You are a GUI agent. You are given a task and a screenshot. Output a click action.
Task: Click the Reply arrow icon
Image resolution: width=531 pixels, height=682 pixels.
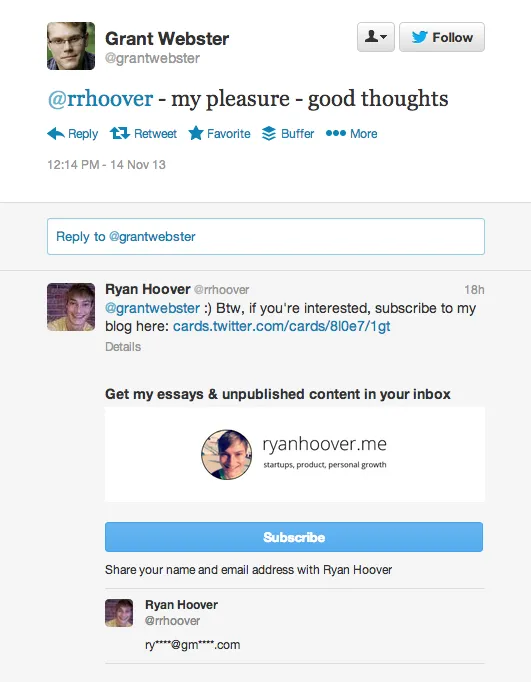(x=56, y=134)
